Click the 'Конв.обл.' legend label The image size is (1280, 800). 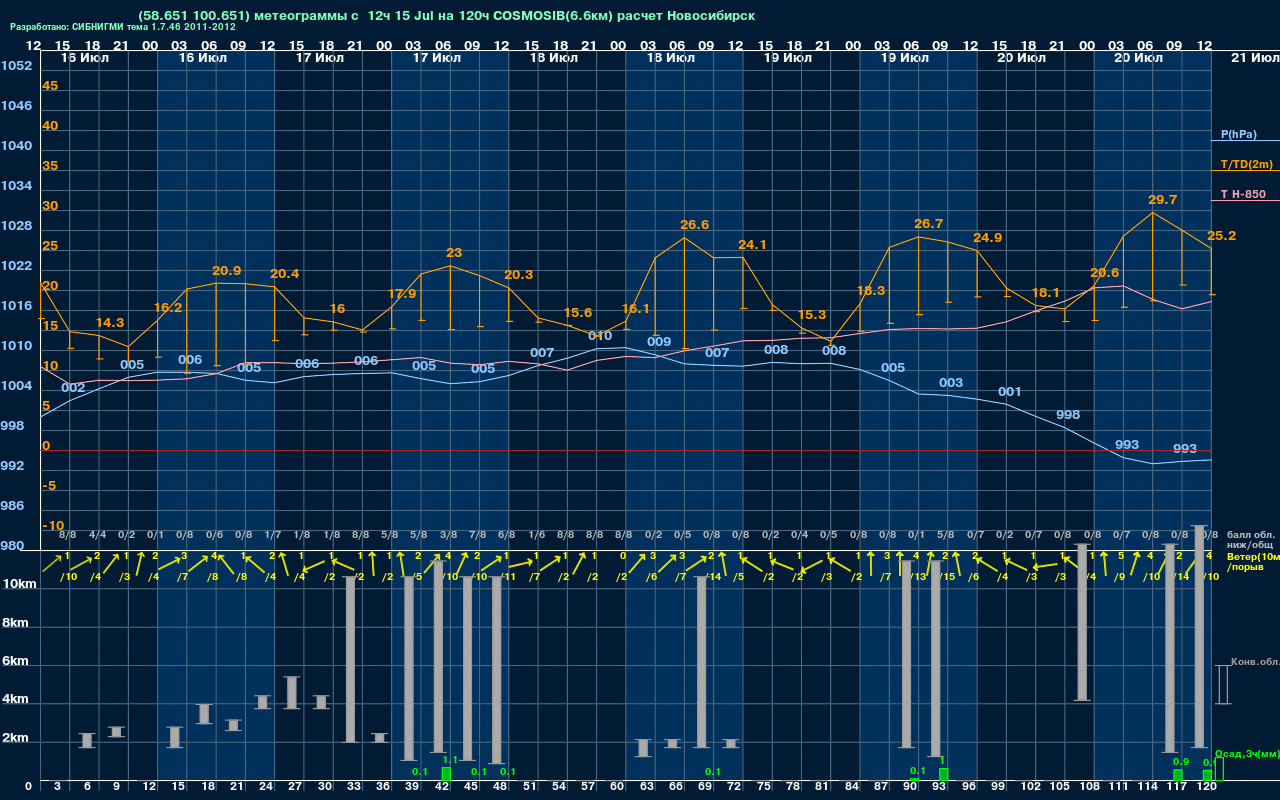click(x=1254, y=662)
